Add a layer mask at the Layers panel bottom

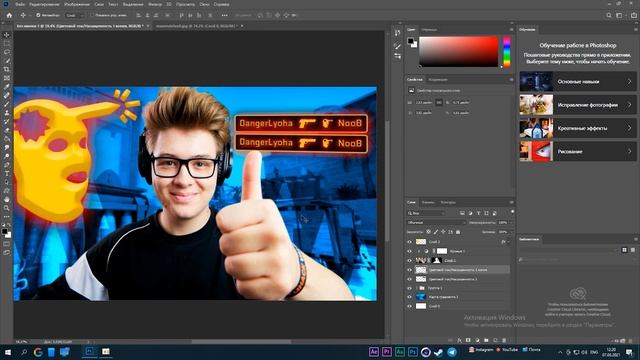(x=468, y=340)
